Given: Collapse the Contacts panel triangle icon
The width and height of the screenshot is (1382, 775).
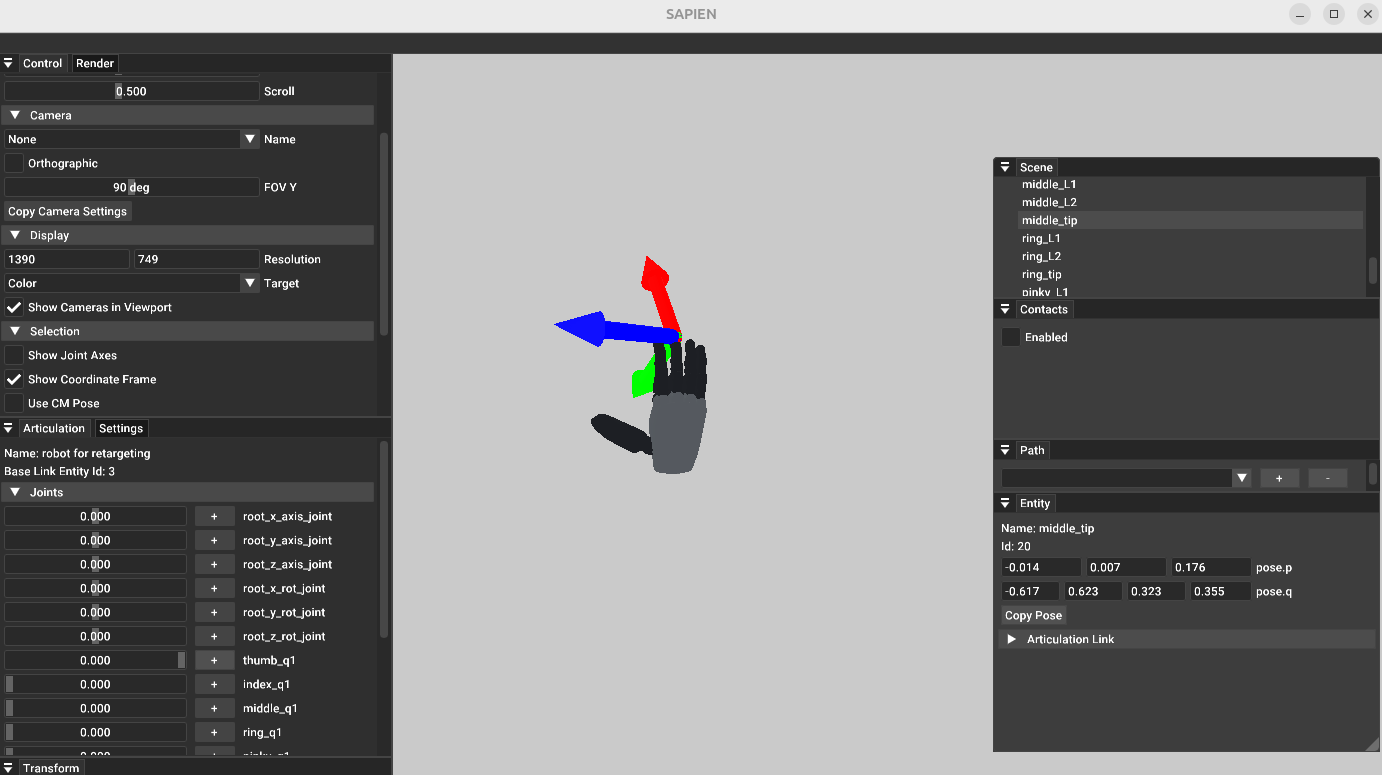Looking at the screenshot, I should click(1005, 310).
